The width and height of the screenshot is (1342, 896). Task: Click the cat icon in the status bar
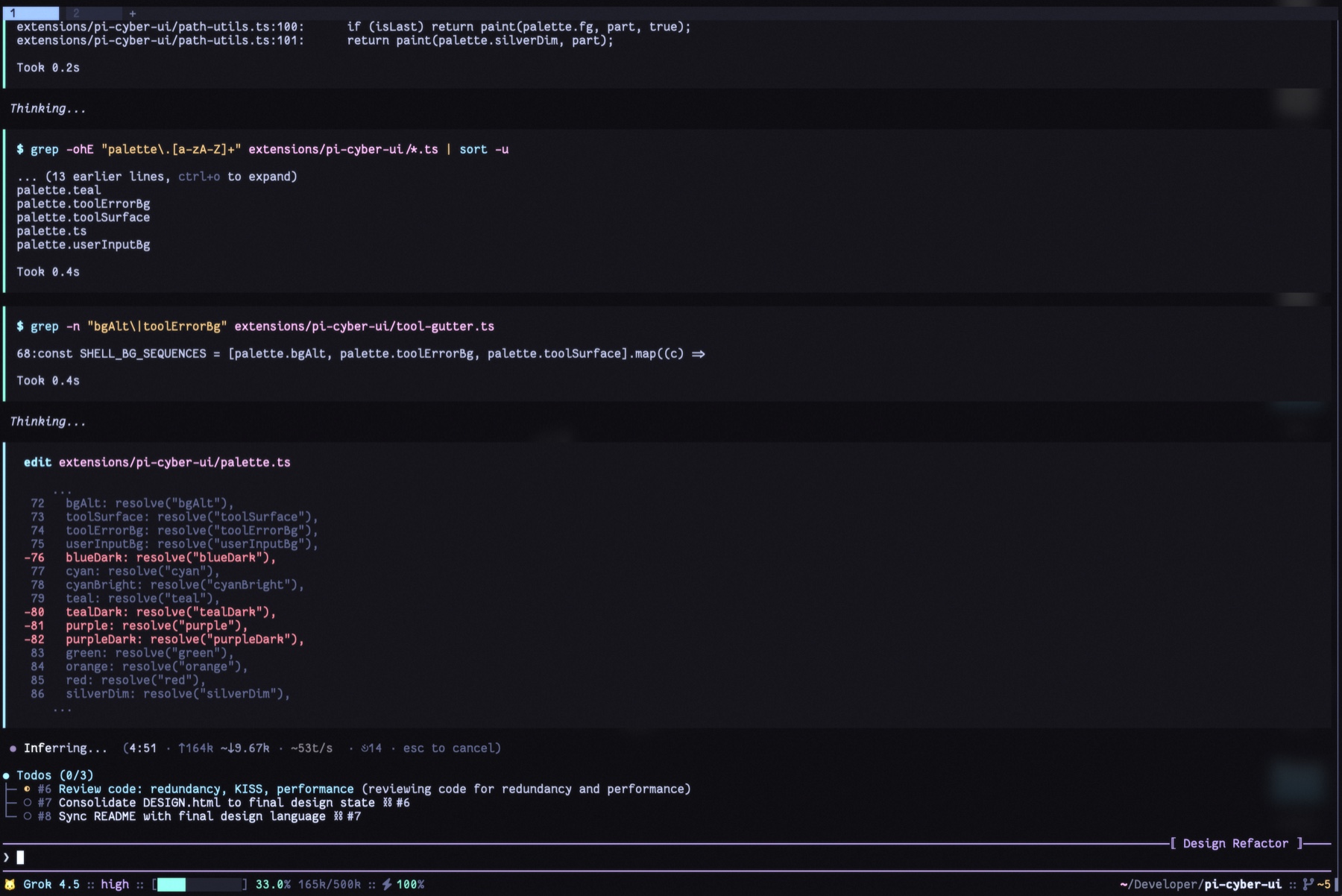click(x=10, y=884)
